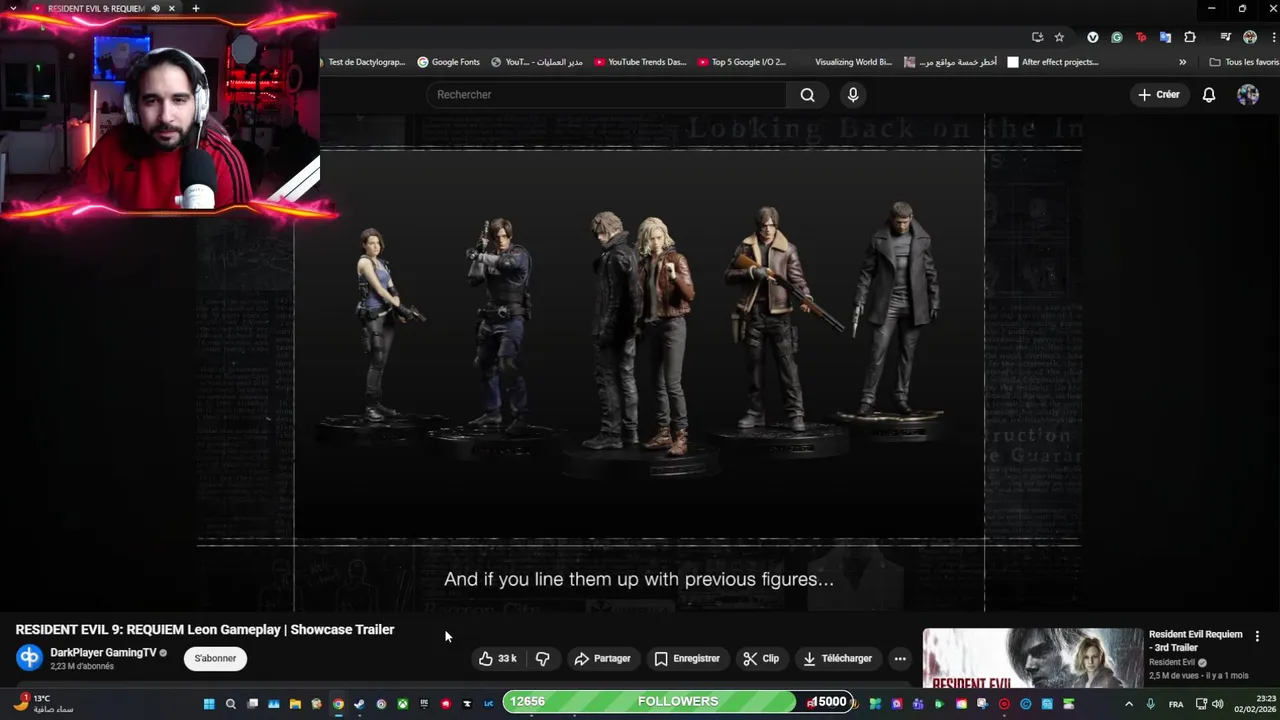
Task: Click the Chrome taskbar icon
Action: click(x=338, y=704)
